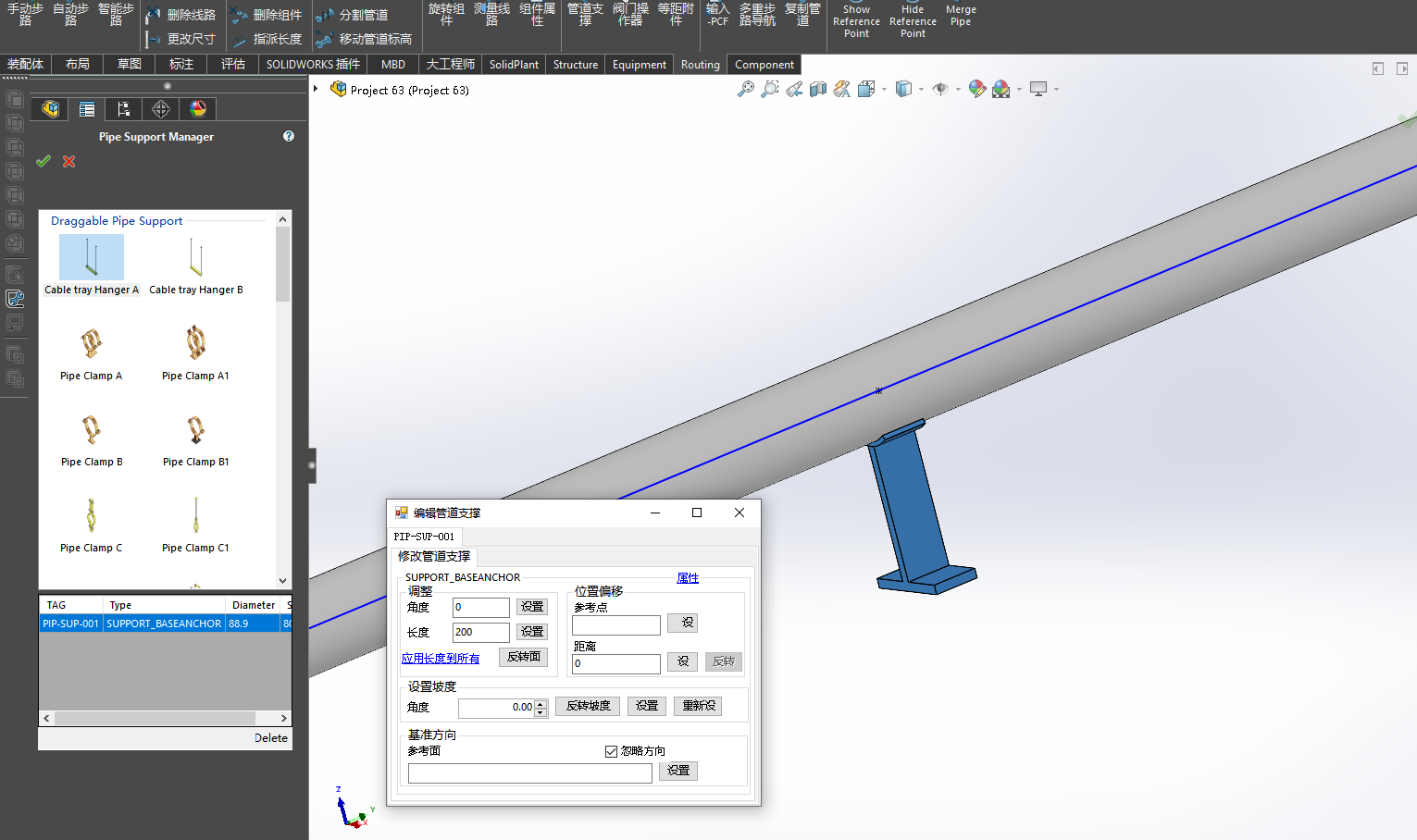Click 参考面 reference face input field
This screenshot has height=840, width=1417.
tap(530, 773)
